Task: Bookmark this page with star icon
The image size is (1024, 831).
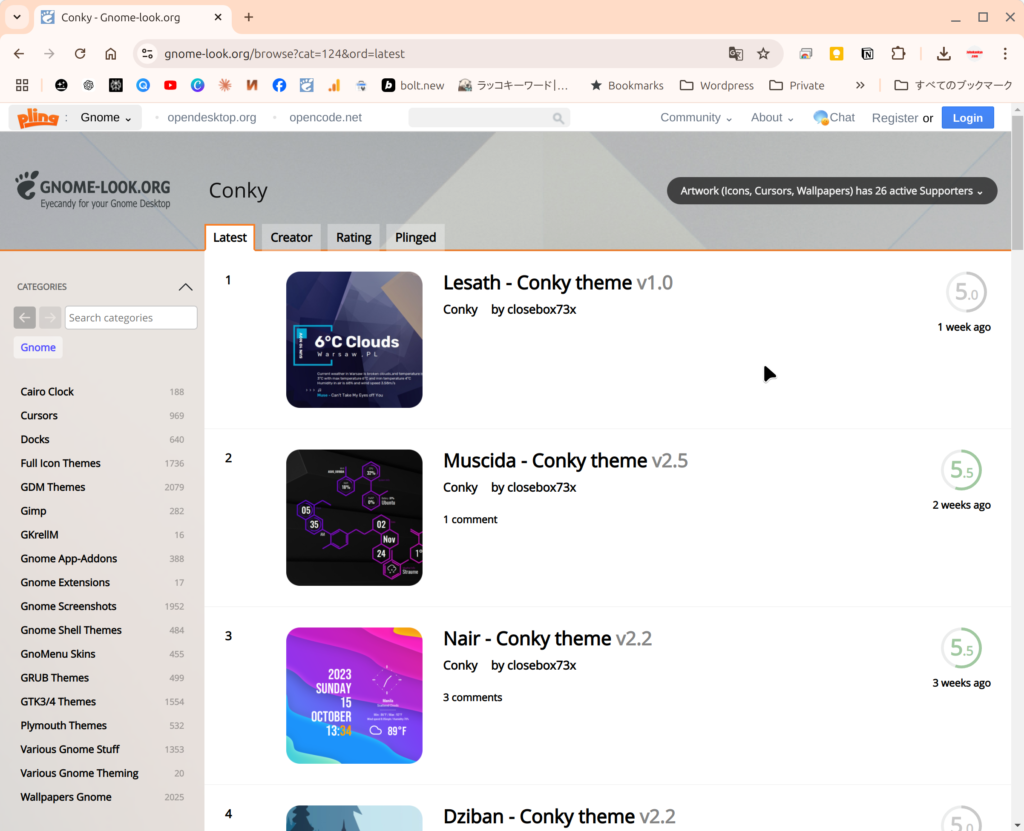Action: coord(763,54)
